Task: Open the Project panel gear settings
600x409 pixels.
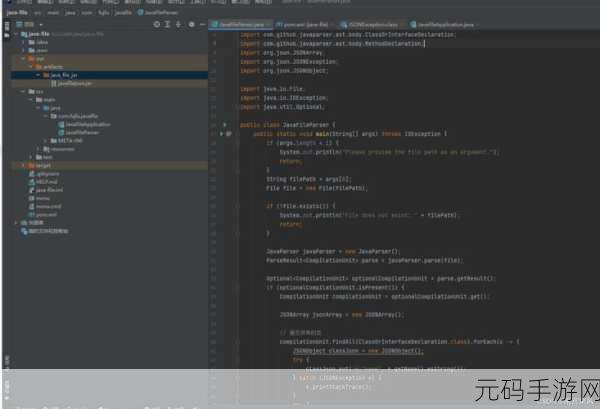Action: (191, 24)
